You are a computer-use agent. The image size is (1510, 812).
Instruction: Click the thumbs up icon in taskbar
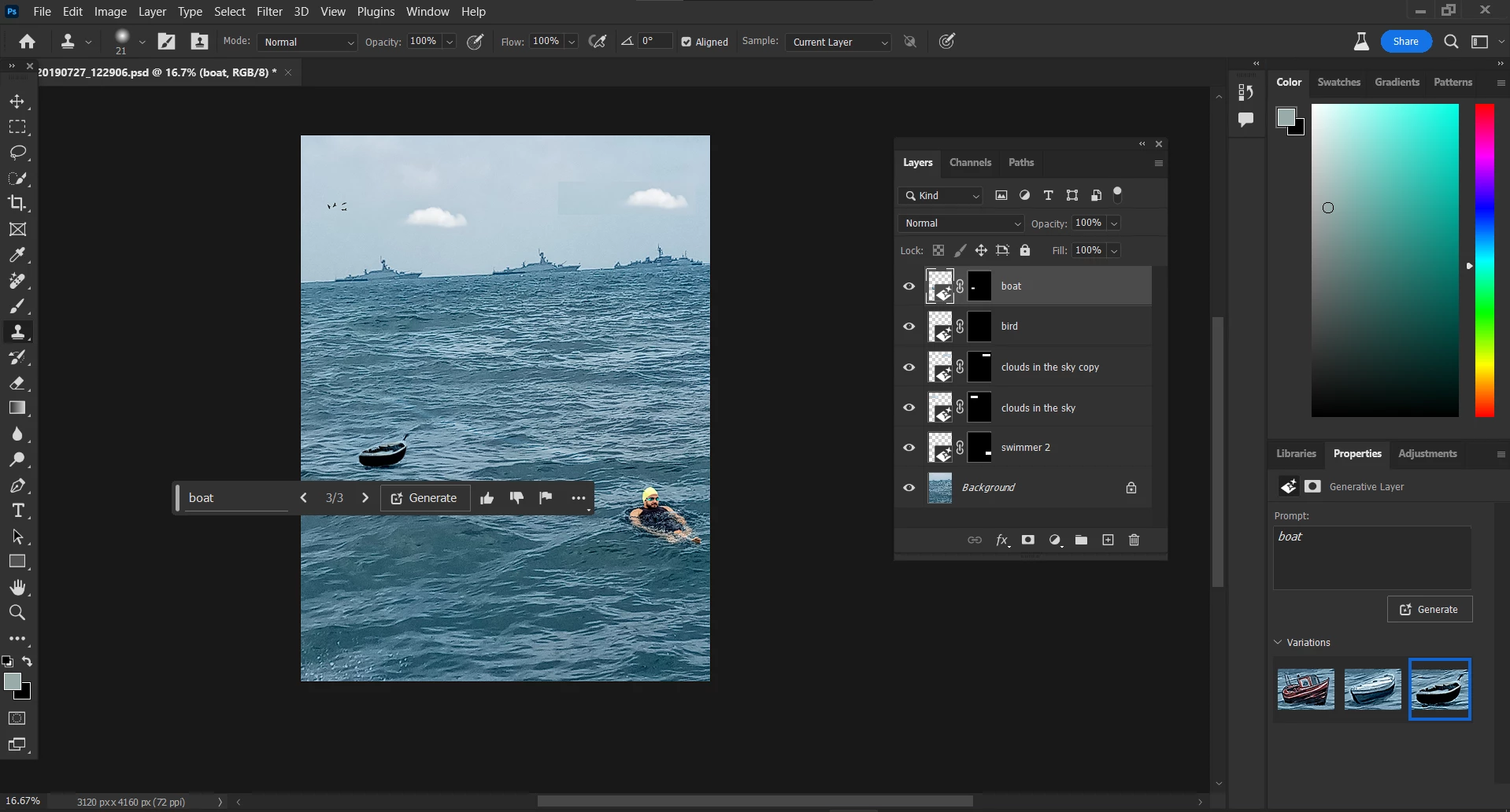click(x=487, y=498)
